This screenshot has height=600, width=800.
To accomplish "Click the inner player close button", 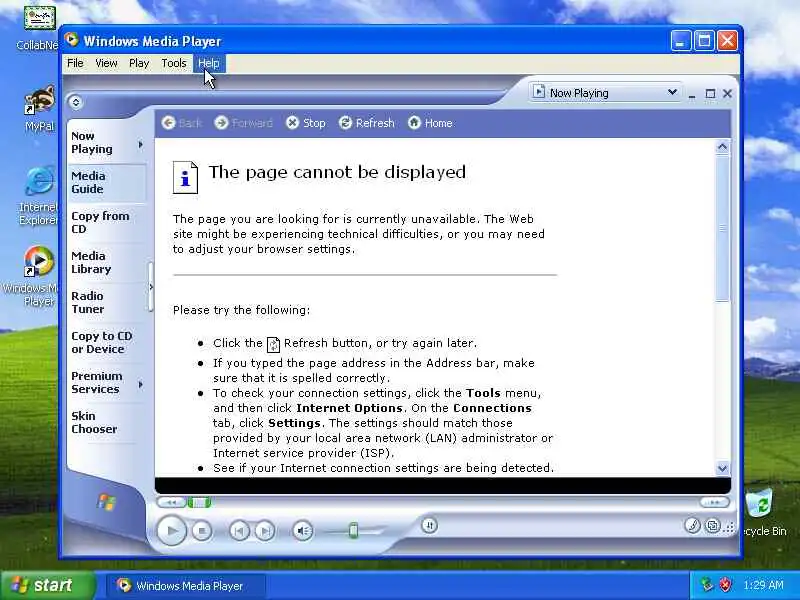I will click(x=728, y=93).
